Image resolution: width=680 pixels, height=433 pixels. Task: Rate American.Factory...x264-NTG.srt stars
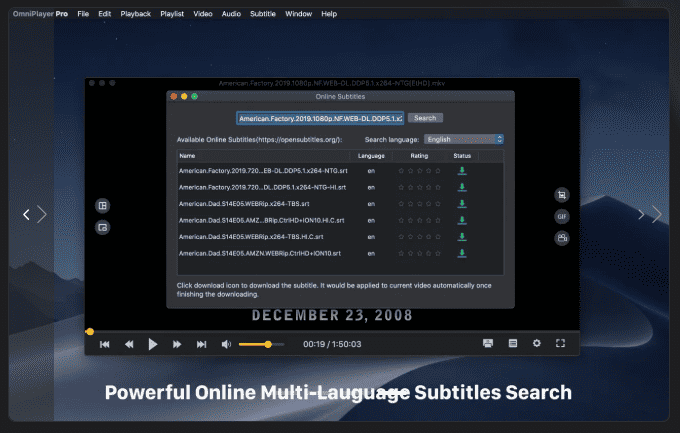pyautogui.click(x=419, y=171)
